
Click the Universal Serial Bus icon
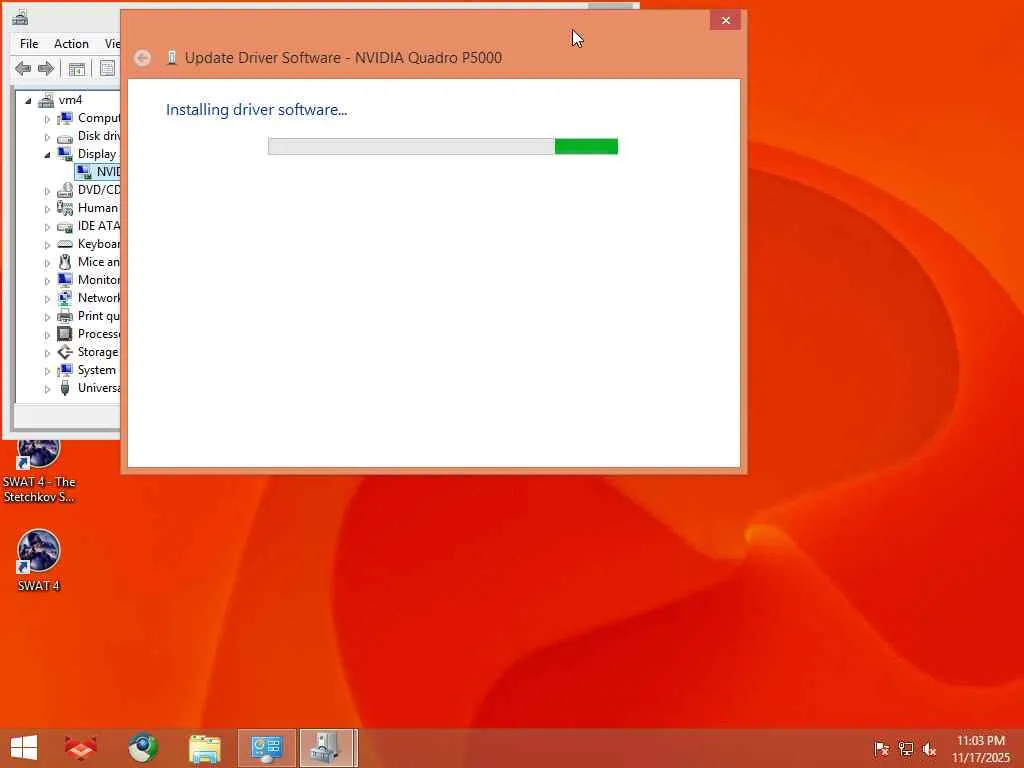65,388
